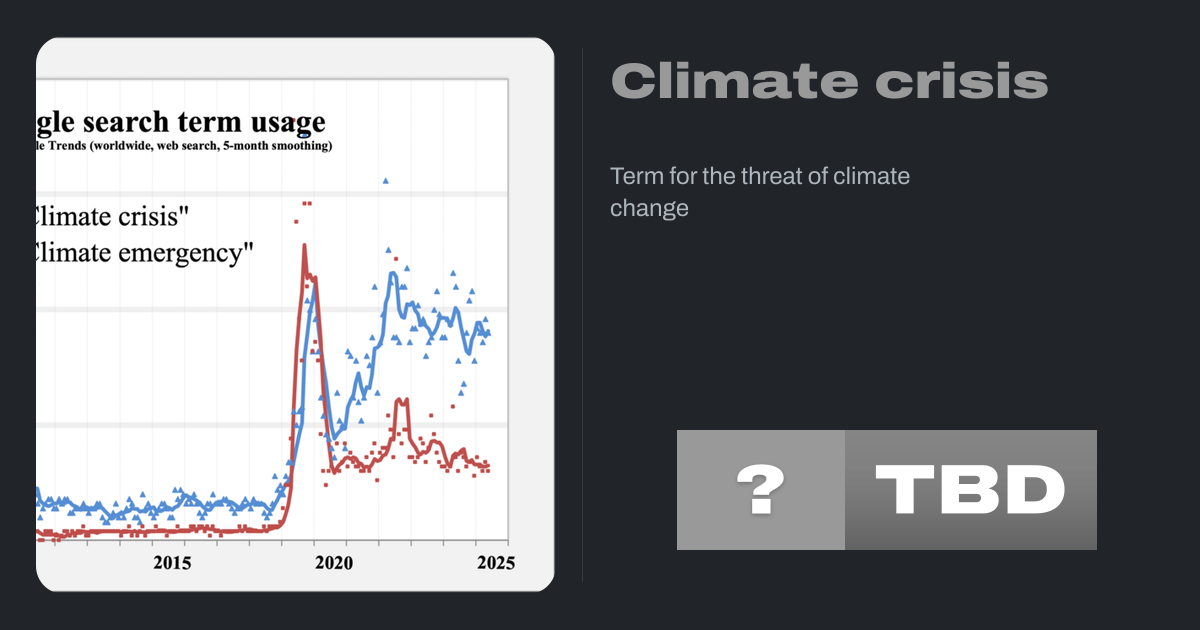This screenshot has height=630, width=1200.
Task: Click the 2015 axis label
Action: tap(172, 563)
